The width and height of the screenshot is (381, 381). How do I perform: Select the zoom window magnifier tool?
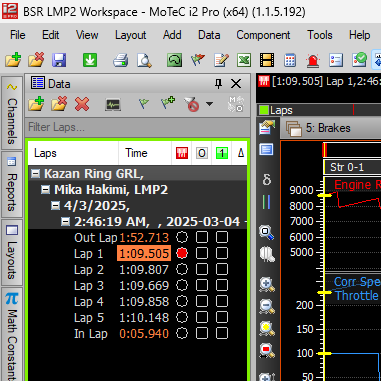pos(267,232)
